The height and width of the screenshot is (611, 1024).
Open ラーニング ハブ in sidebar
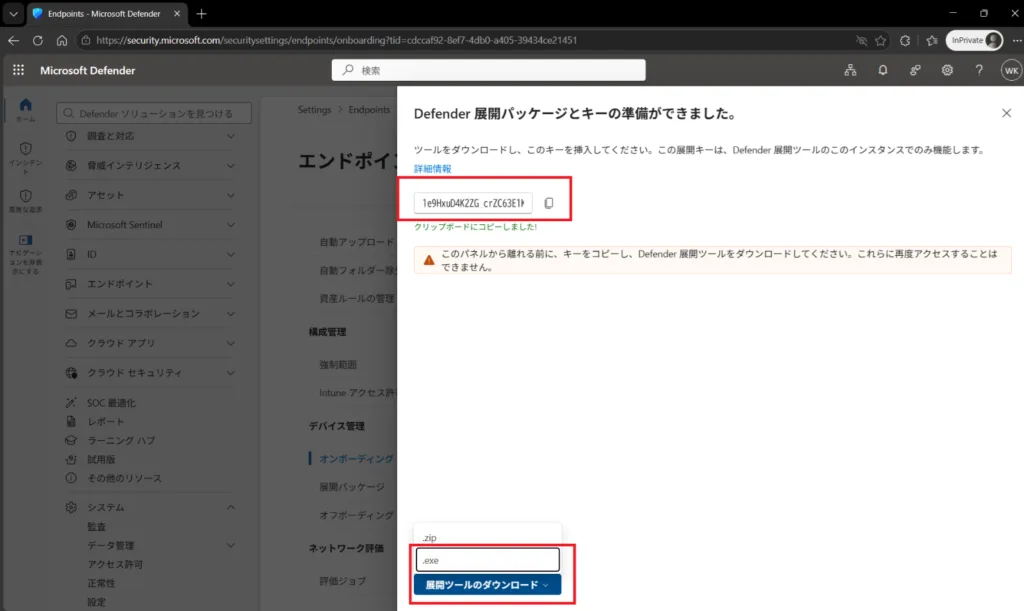pyautogui.click(x=121, y=441)
